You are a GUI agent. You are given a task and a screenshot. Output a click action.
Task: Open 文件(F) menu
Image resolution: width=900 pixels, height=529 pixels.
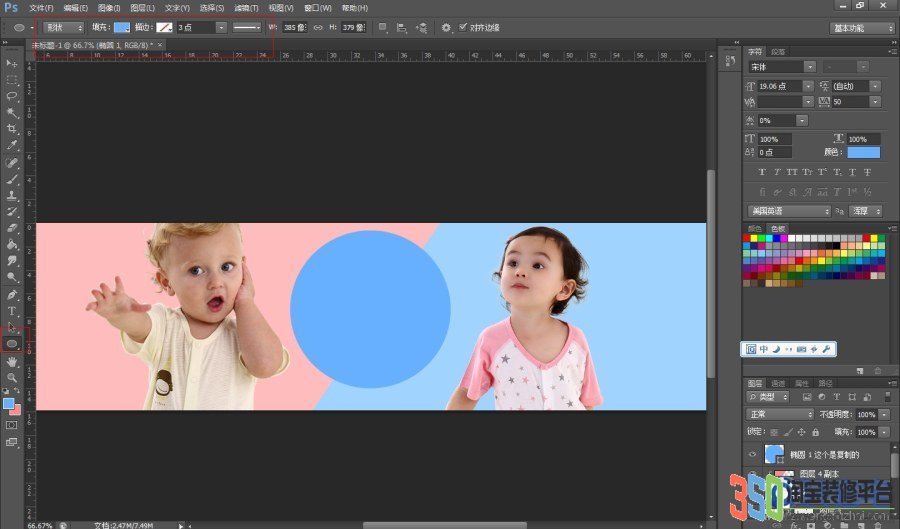41,8
